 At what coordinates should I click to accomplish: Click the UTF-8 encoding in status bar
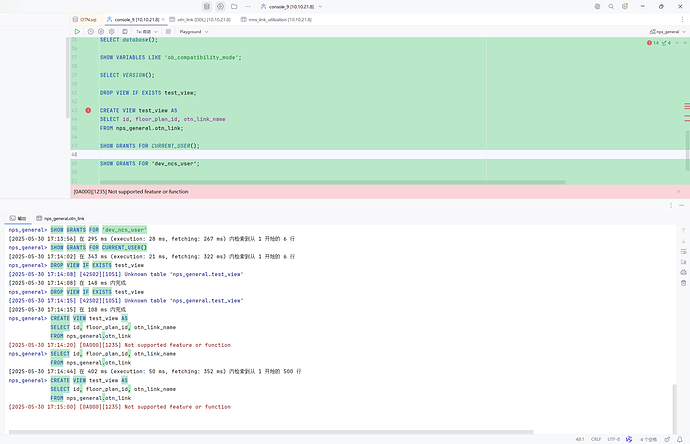coord(613,439)
